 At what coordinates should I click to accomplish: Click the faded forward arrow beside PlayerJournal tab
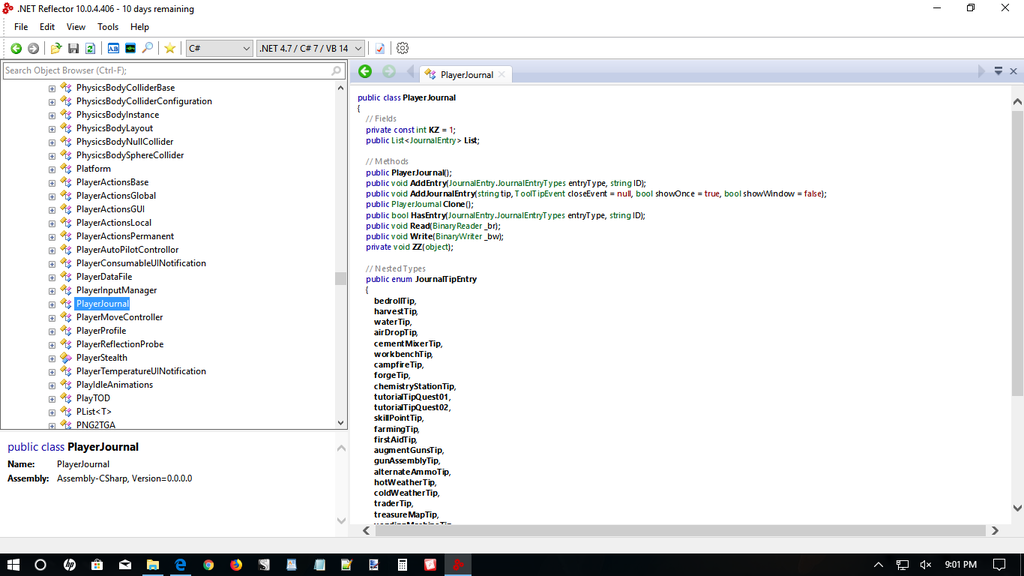[x=389, y=72]
